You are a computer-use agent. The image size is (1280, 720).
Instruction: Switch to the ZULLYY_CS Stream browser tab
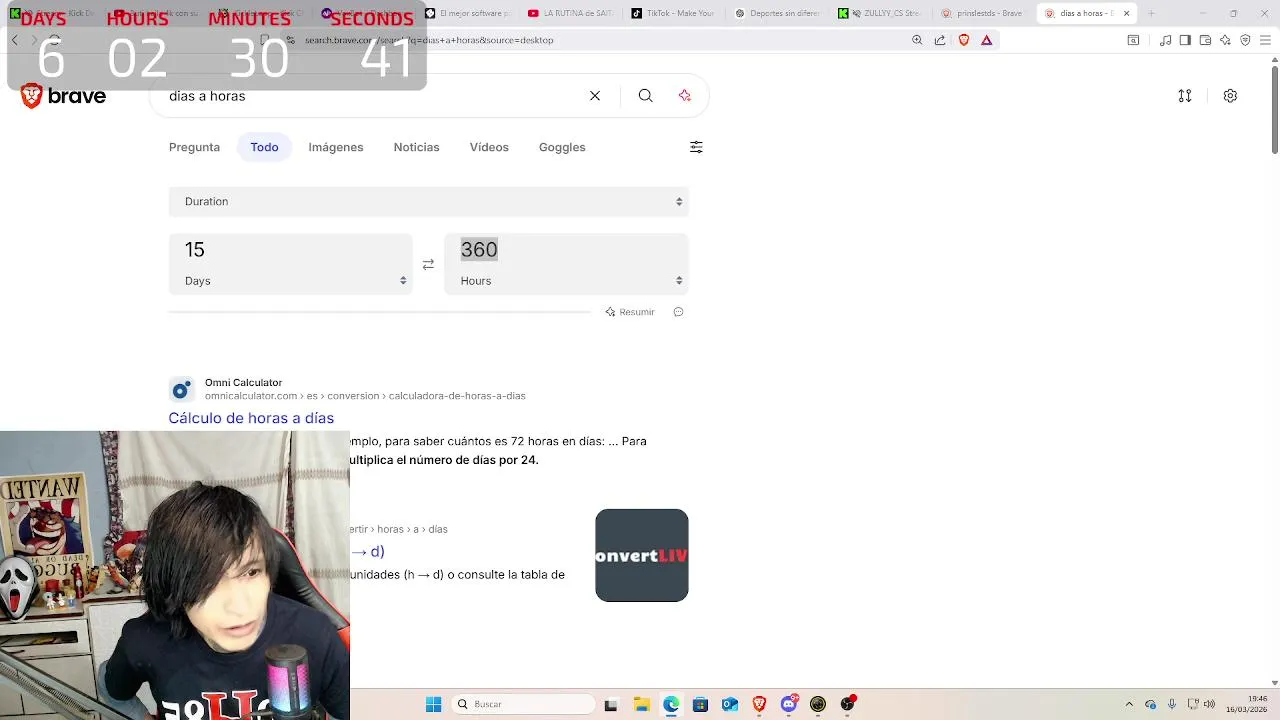click(880, 13)
